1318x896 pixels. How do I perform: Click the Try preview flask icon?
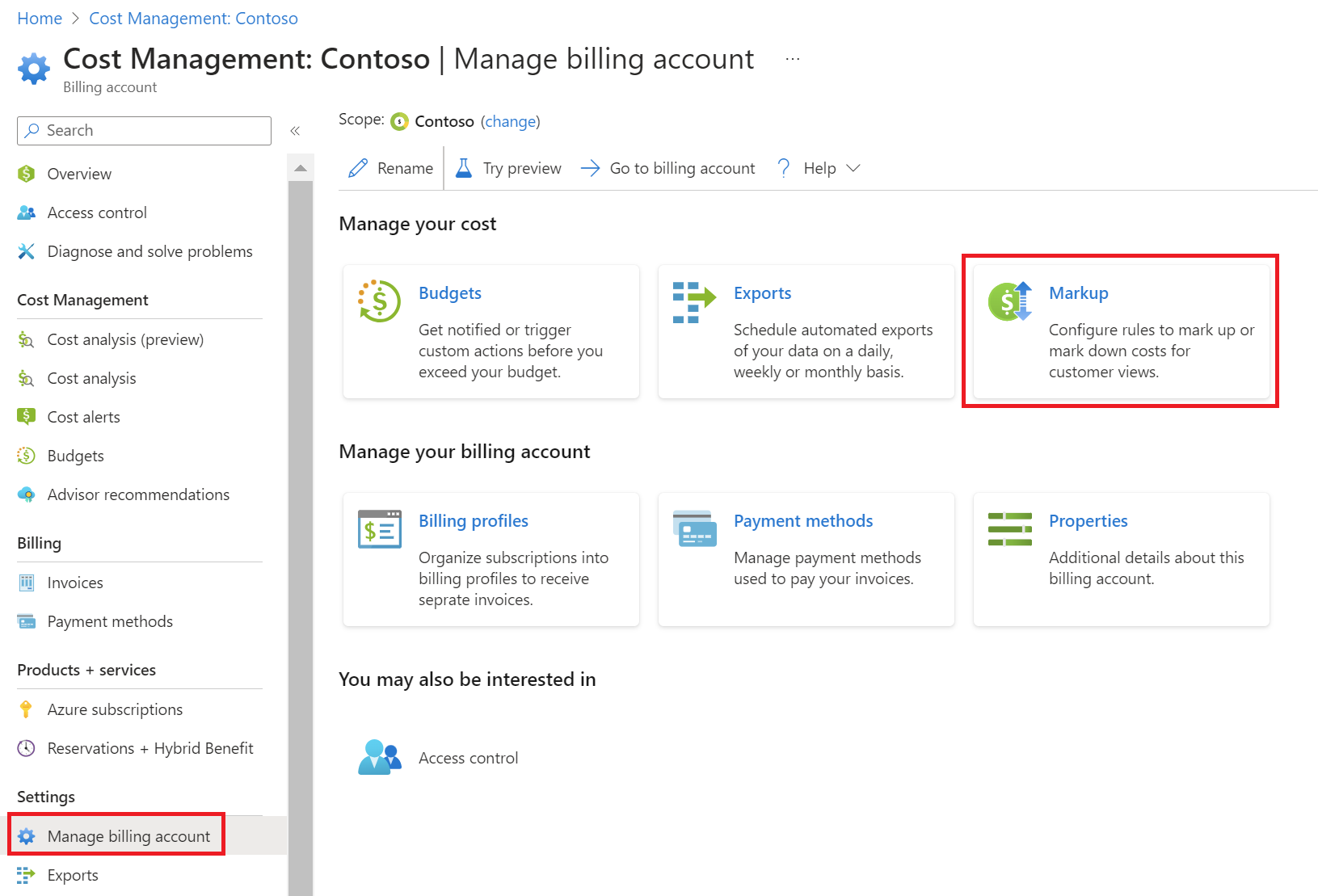464,168
